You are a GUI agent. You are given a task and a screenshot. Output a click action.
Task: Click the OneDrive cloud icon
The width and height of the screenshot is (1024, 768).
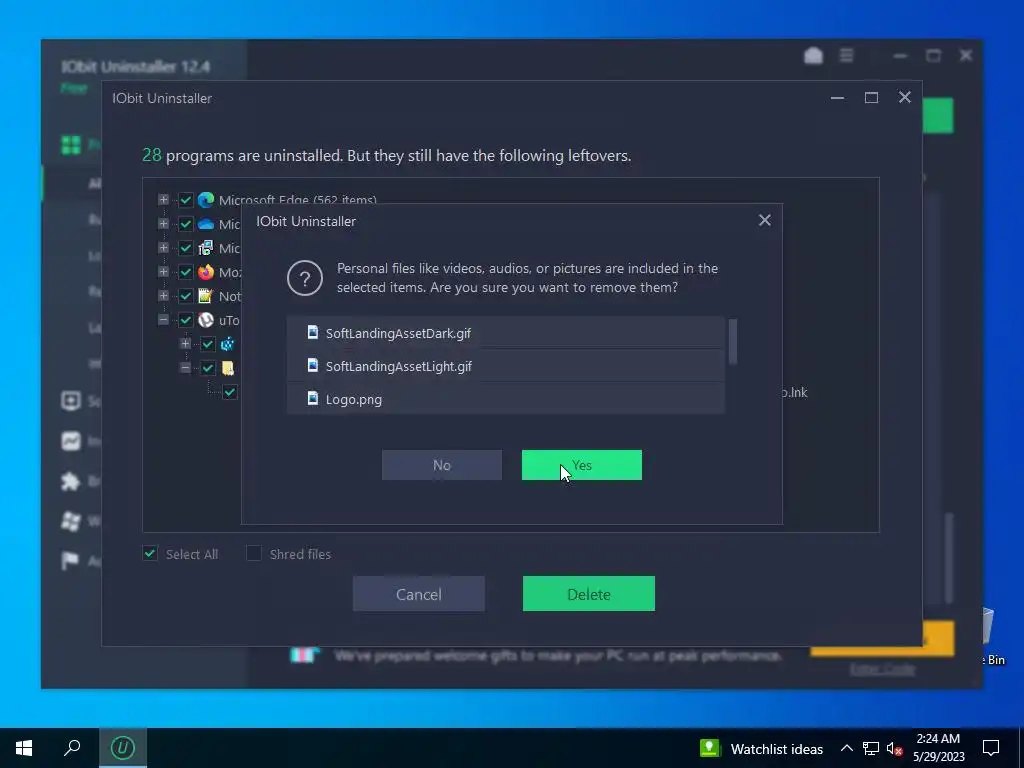click(206, 224)
